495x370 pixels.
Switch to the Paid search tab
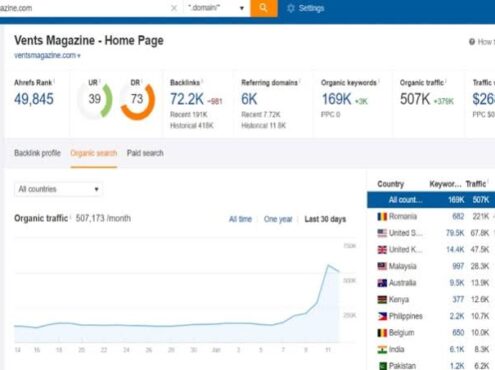point(145,153)
